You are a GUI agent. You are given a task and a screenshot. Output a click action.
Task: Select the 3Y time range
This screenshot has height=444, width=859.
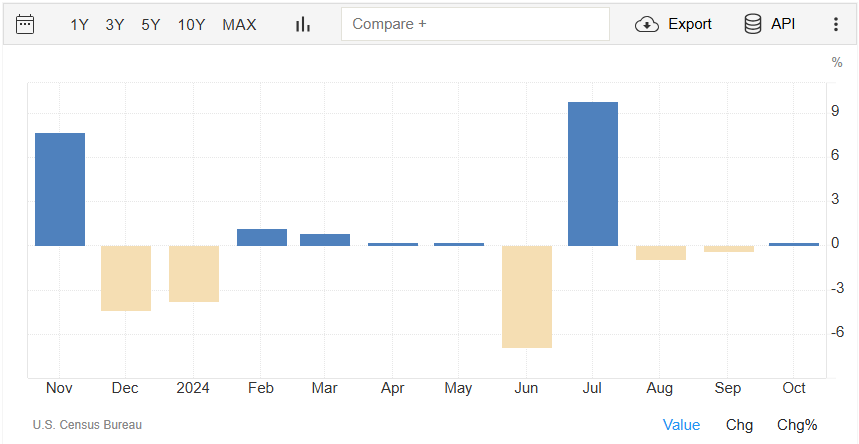click(x=115, y=24)
